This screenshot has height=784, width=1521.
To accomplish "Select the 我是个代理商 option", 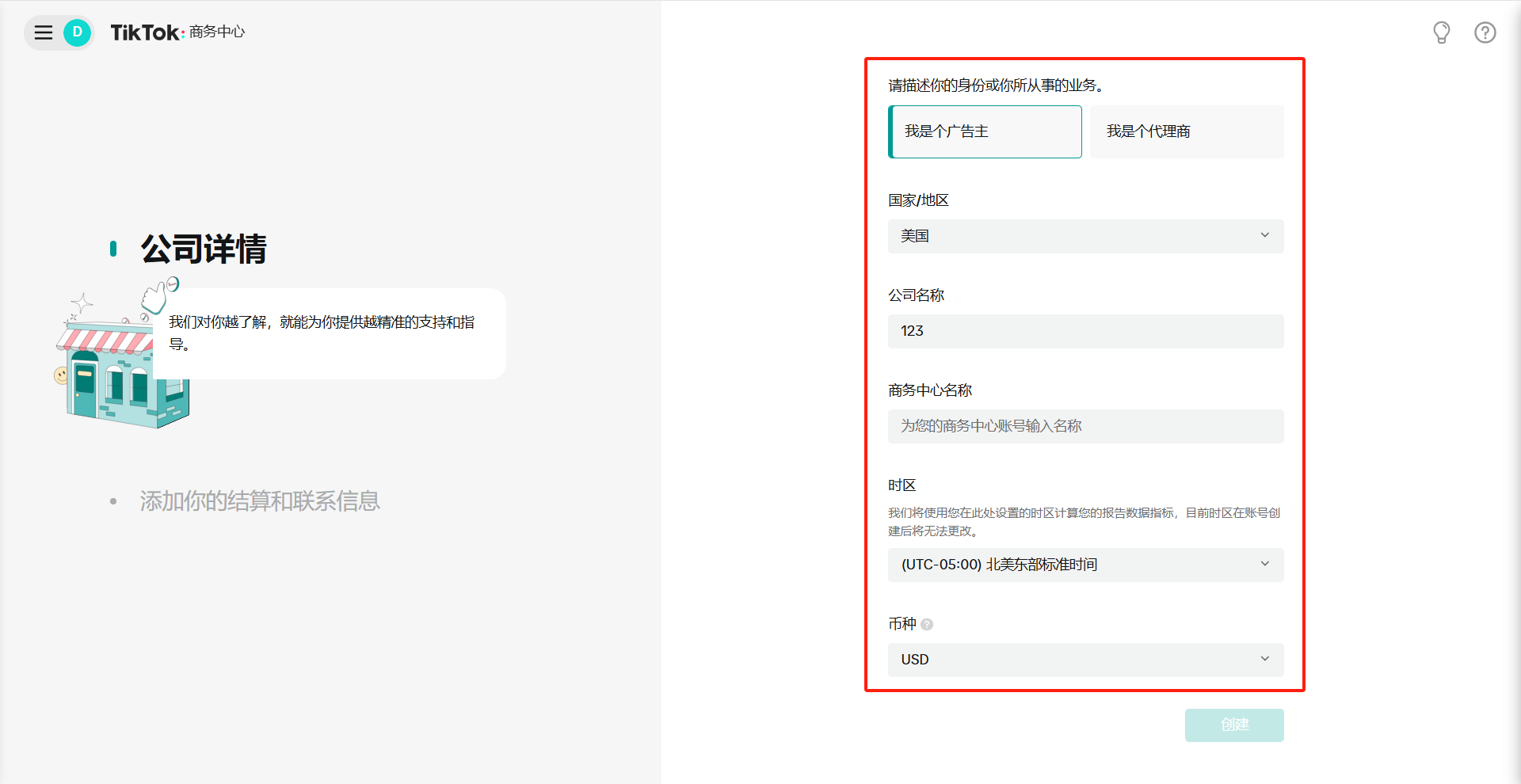I will 1186,131.
